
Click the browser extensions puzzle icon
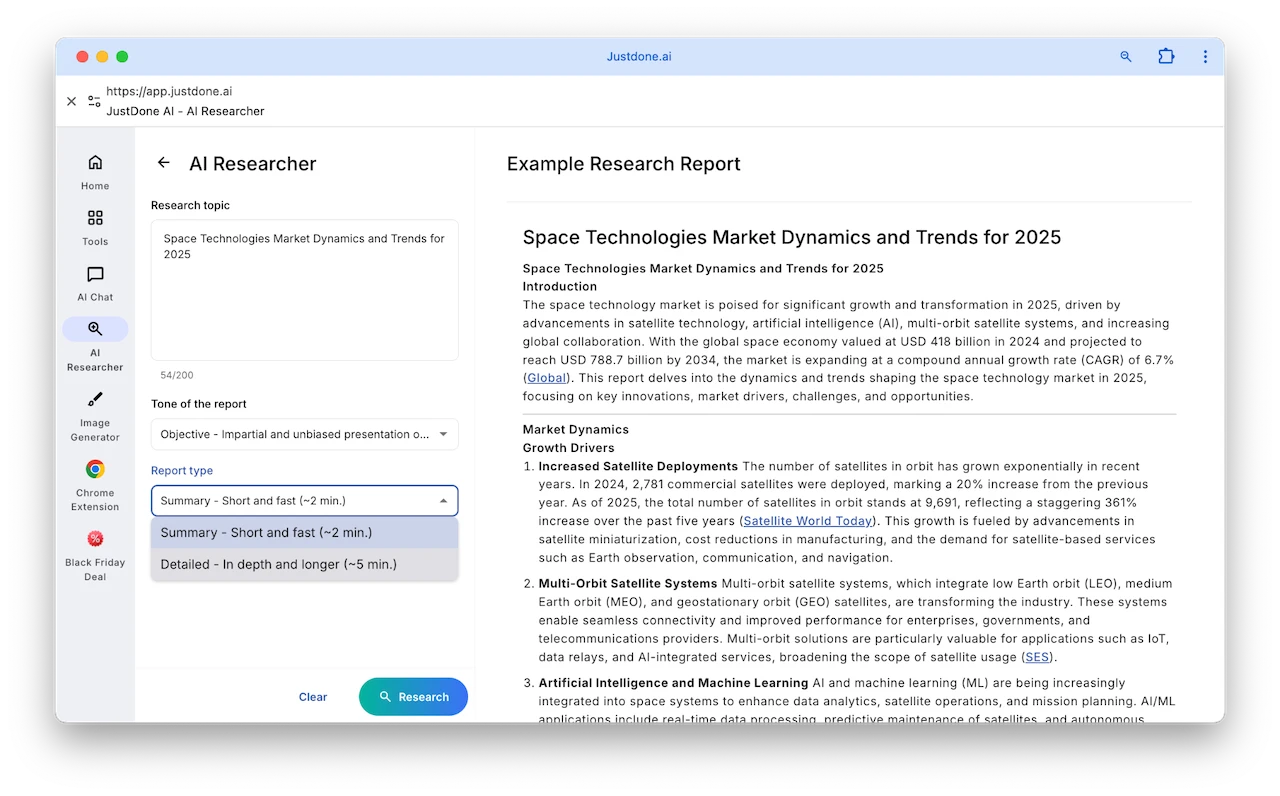coord(1166,57)
